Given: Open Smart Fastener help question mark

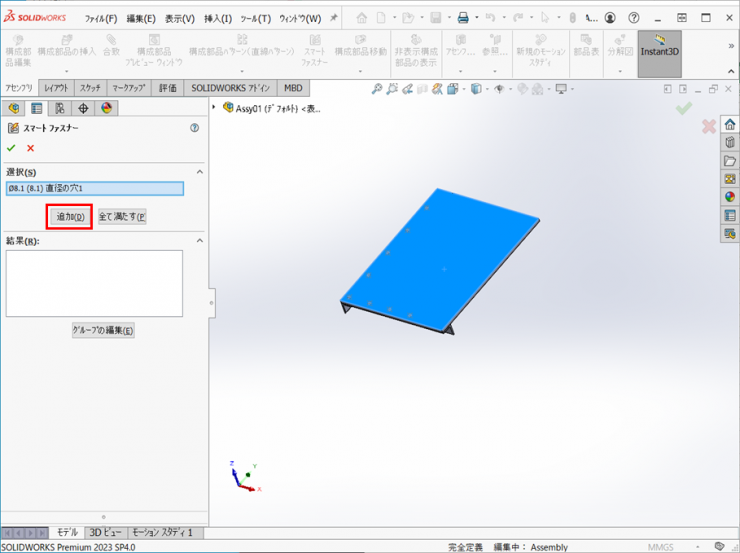Looking at the screenshot, I should [194, 128].
